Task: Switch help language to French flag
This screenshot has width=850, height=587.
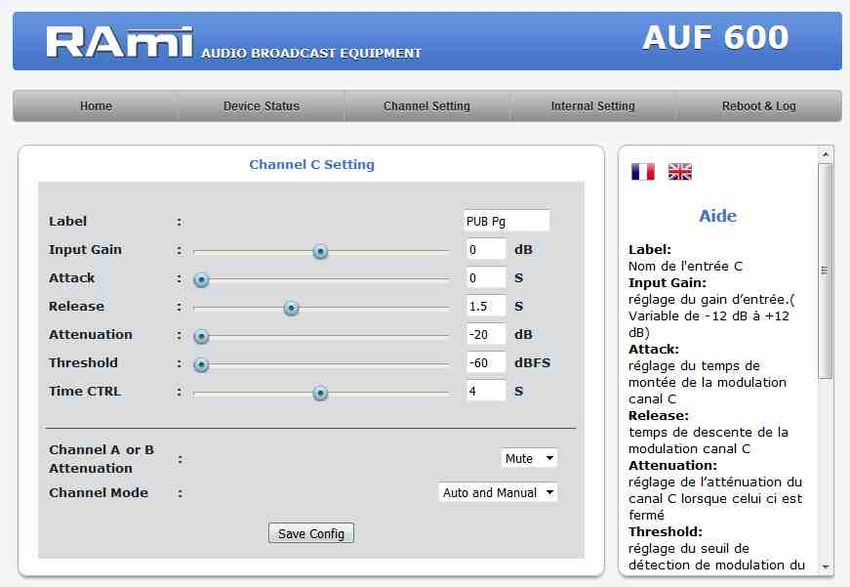Action: [x=643, y=172]
